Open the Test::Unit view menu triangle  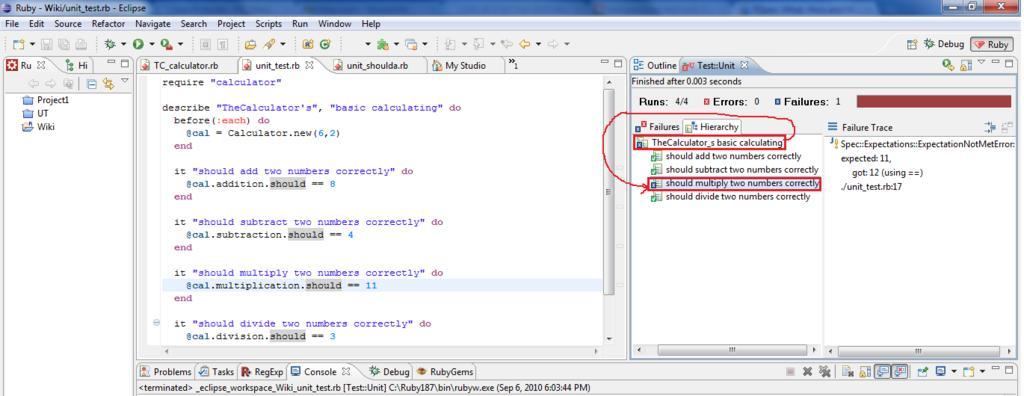[981, 62]
